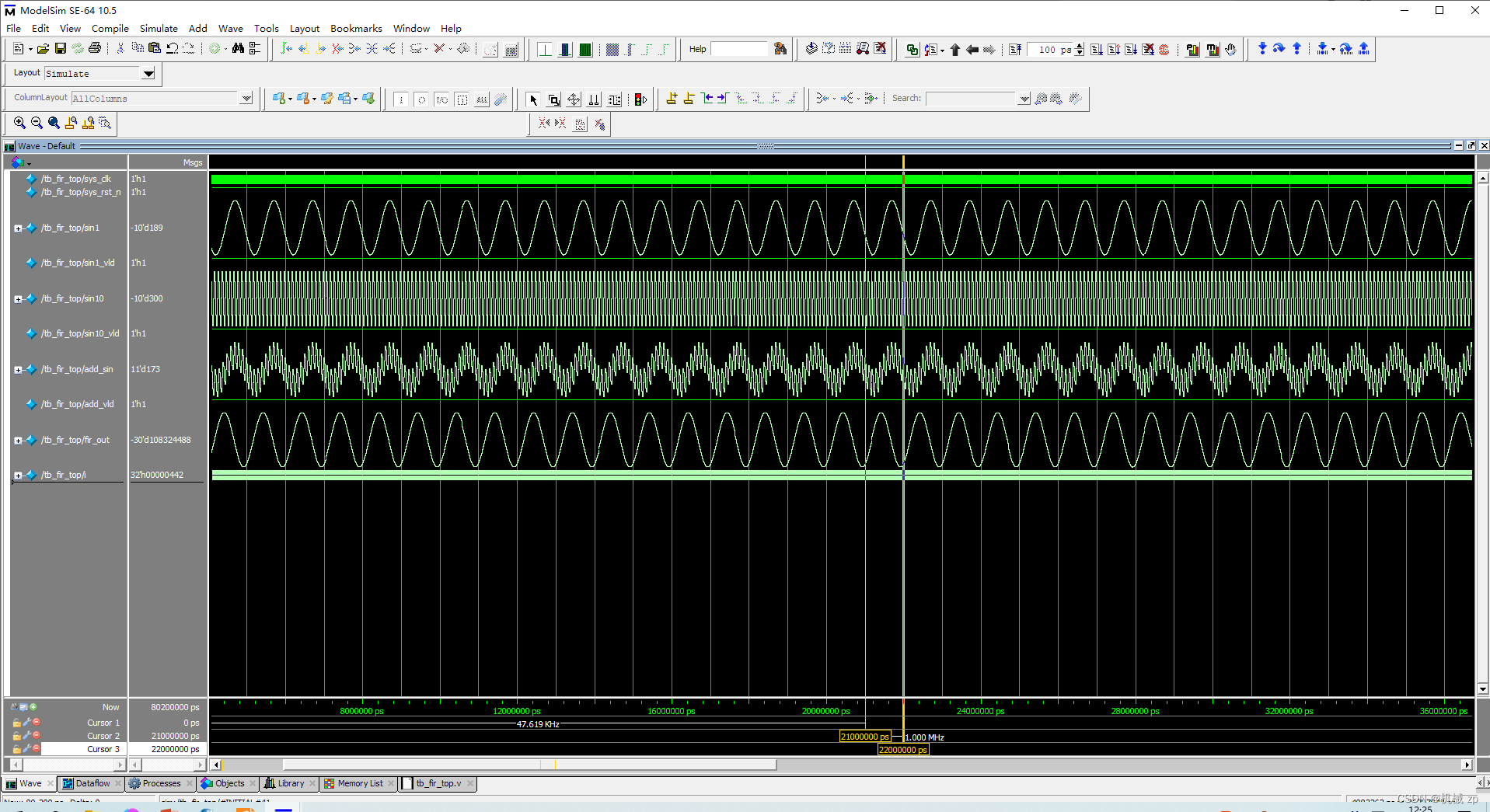Expand the /tb_fir_top/sin1 signal
The height and width of the screenshot is (812, 1490).
coord(18,228)
